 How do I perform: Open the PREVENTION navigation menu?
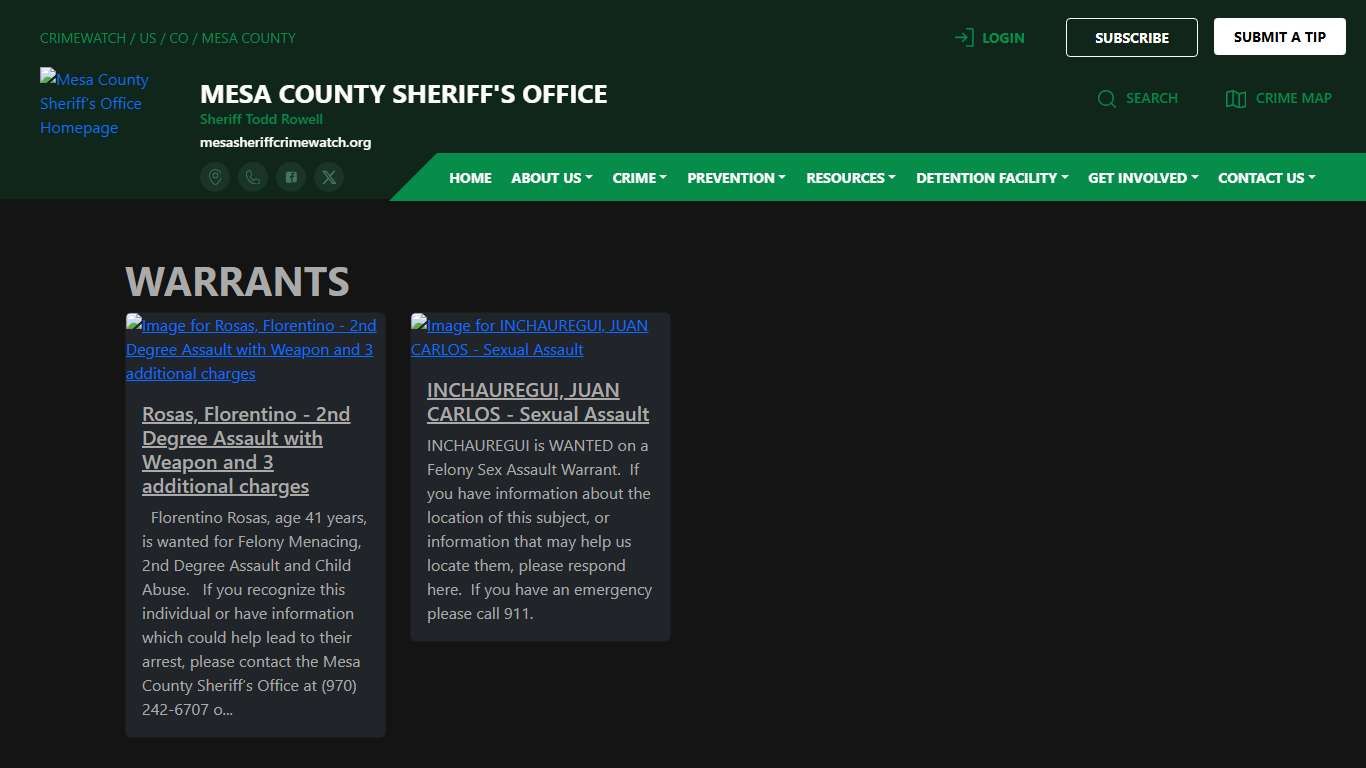[736, 177]
